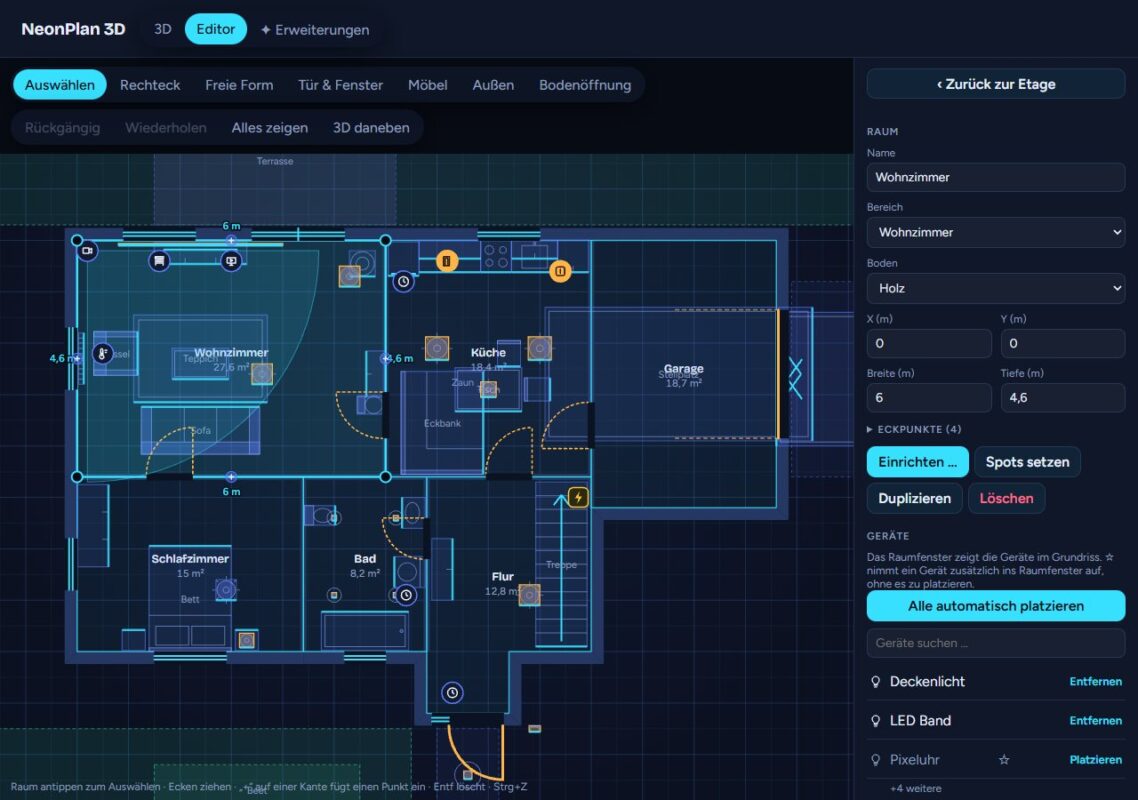Viewport: 1138px width, 800px height.
Task: Select the ceiling light marker in the Flur
Action: pos(529,595)
